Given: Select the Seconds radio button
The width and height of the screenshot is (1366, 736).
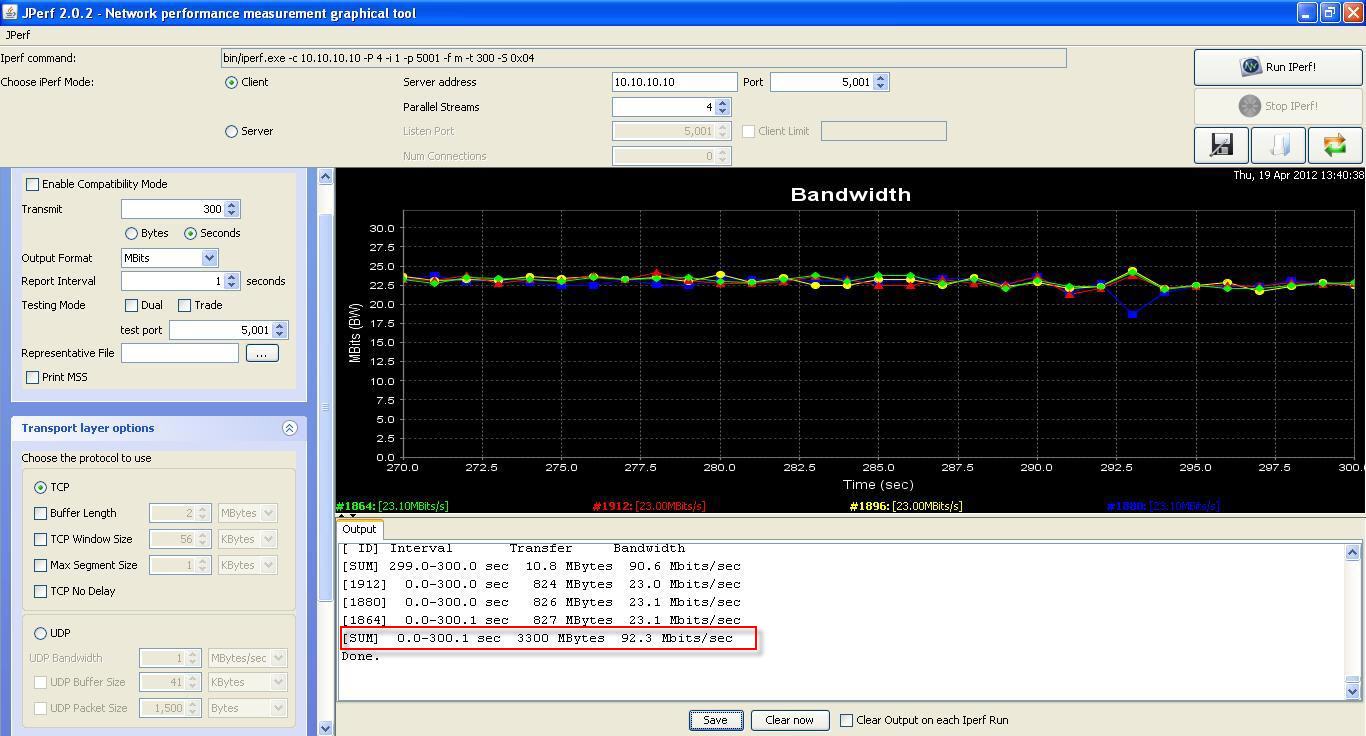Looking at the screenshot, I should [190, 233].
